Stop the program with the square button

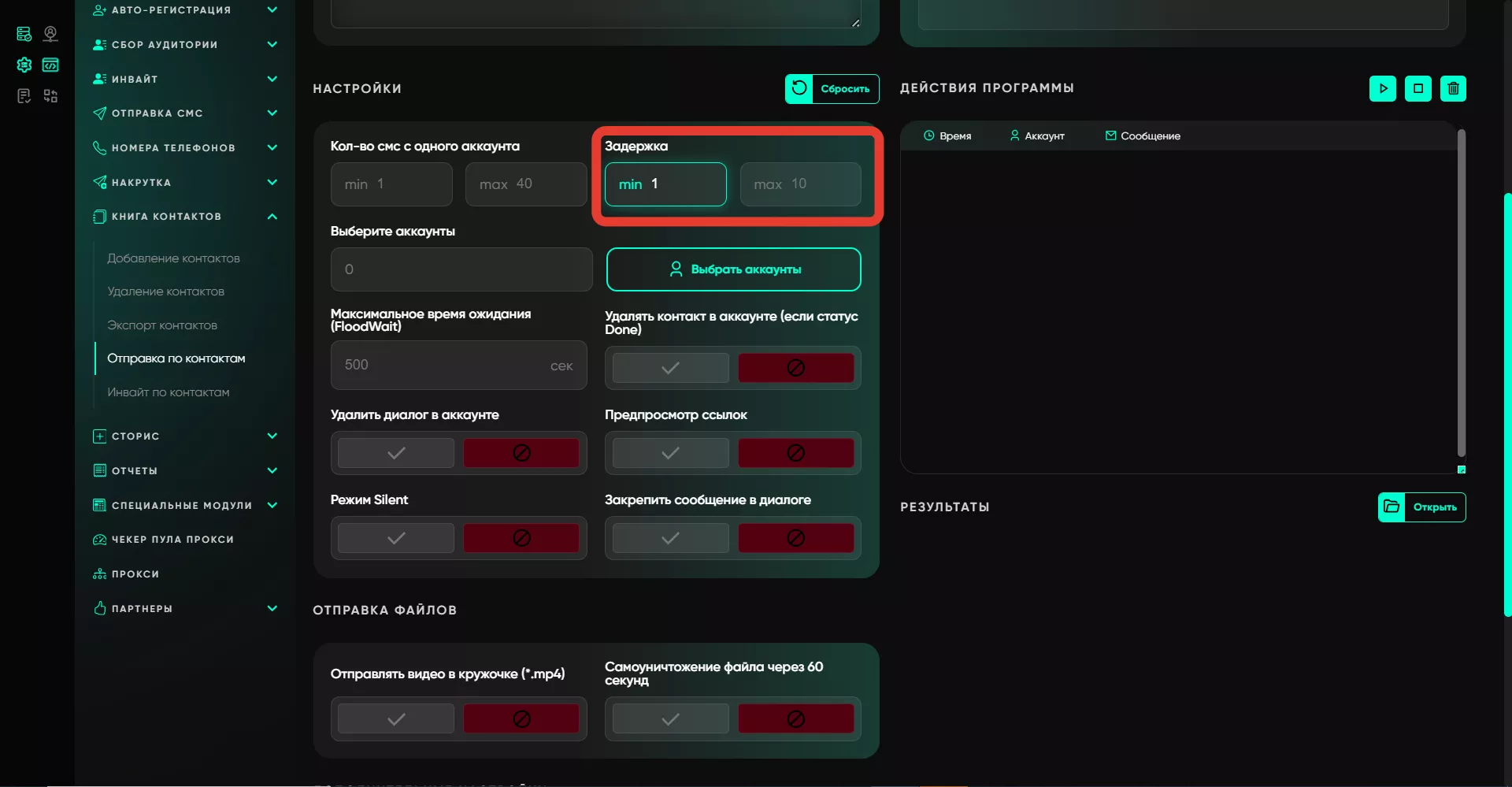tap(1417, 88)
